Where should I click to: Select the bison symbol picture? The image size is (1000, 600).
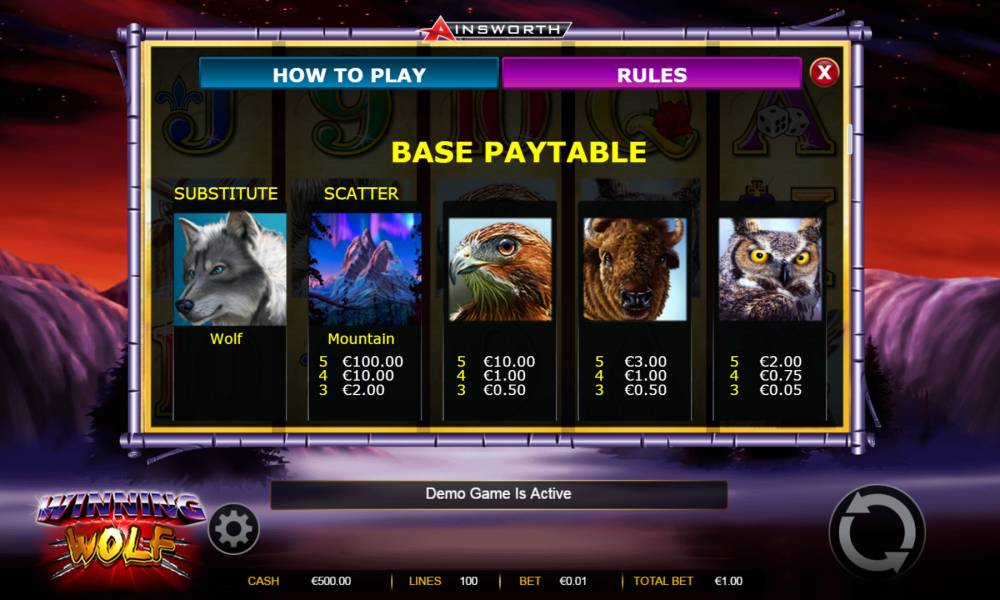635,269
